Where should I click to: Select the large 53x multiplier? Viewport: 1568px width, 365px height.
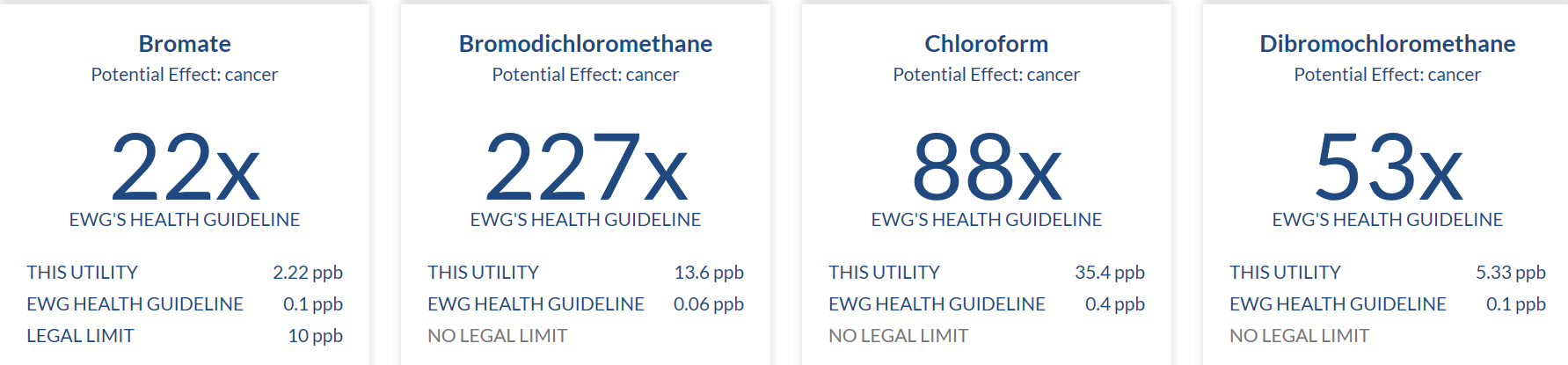pyautogui.click(x=1387, y=167)
